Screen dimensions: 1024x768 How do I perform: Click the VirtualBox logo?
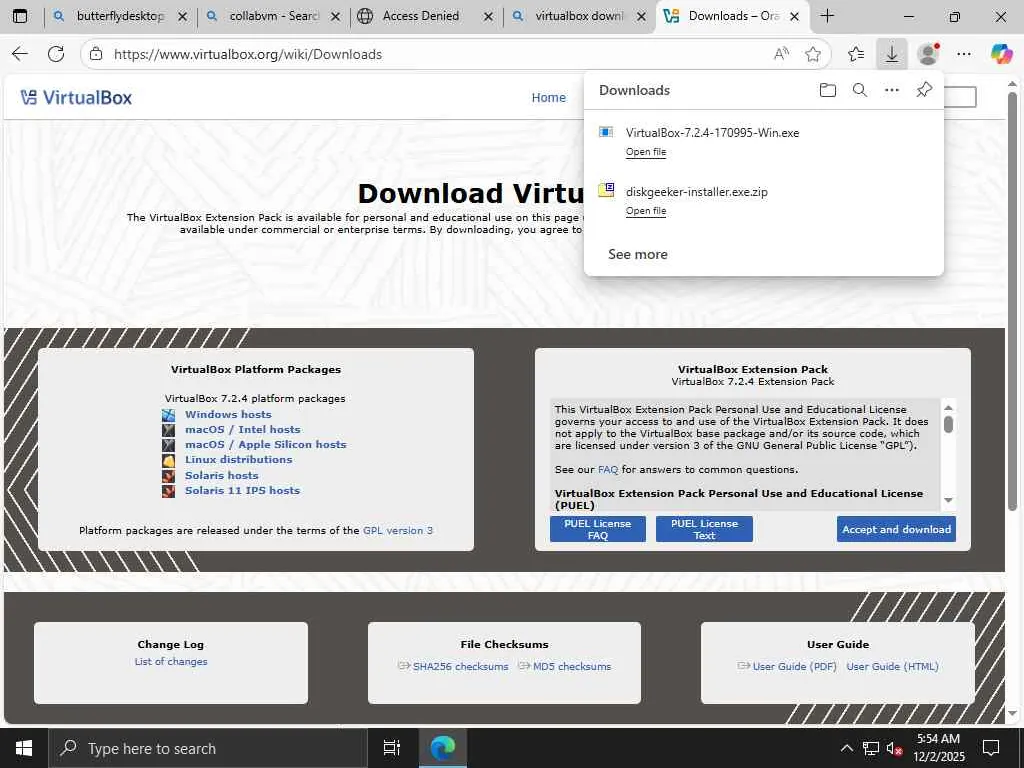(x=76, y=97)
